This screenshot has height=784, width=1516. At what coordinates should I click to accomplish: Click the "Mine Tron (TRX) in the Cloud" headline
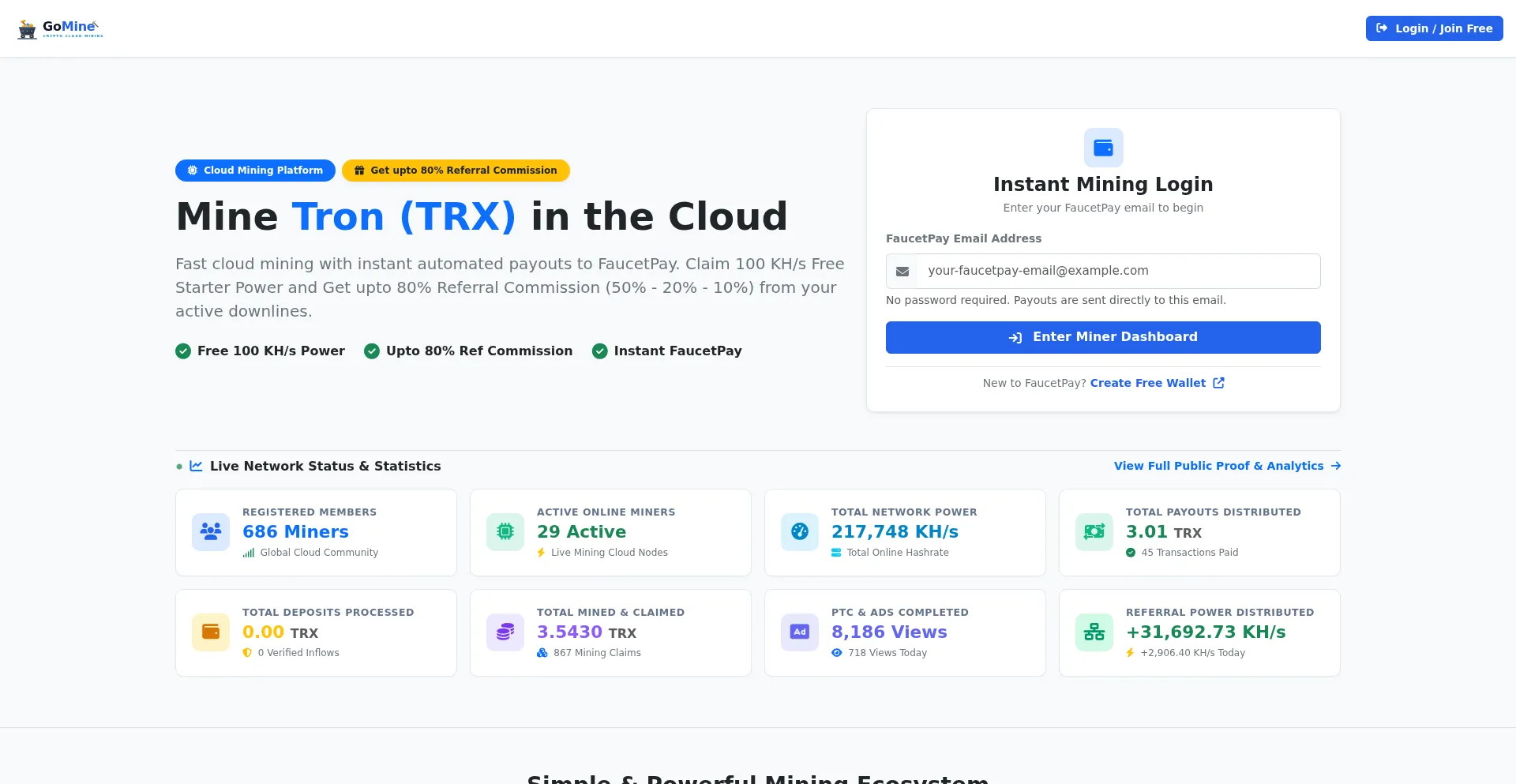point(482,216)
